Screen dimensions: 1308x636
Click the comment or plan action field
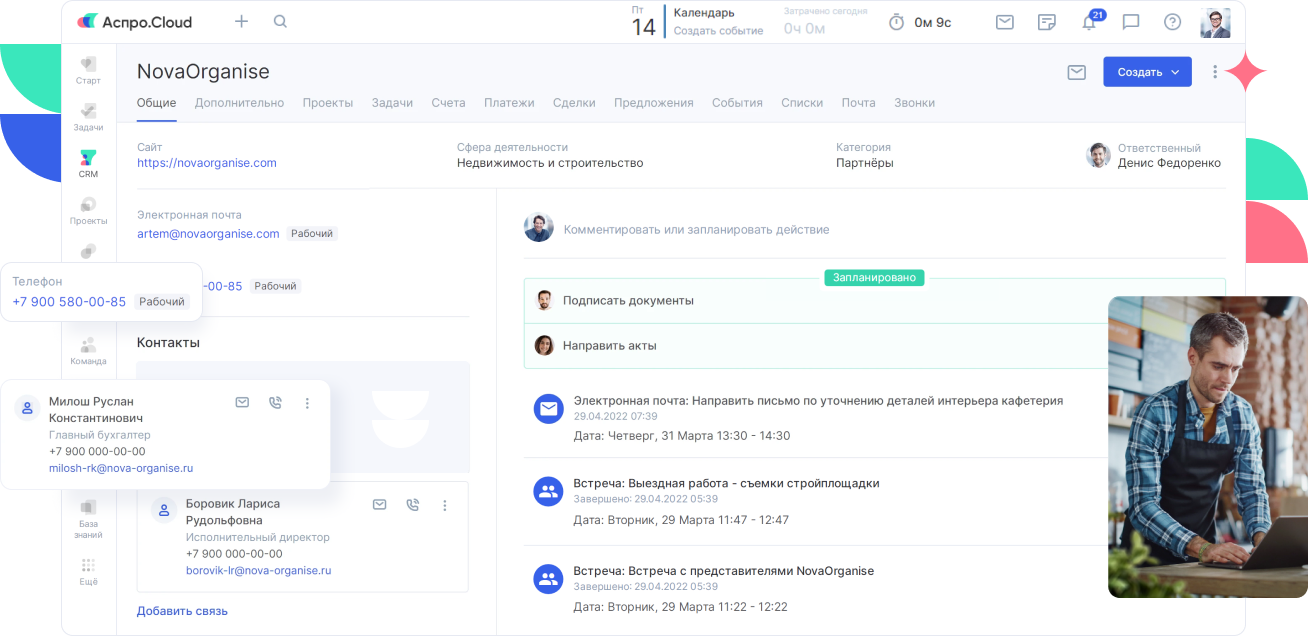696,229
